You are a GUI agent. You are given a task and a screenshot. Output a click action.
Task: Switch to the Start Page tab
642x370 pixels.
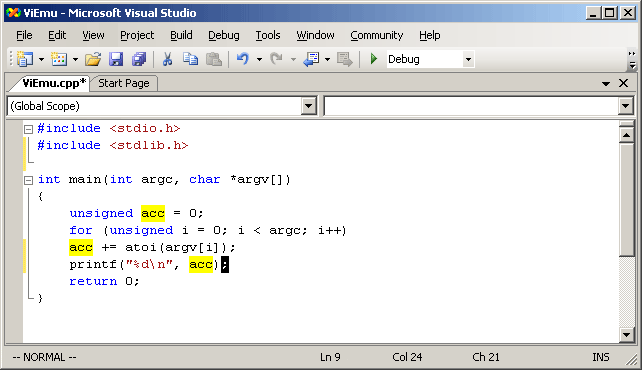(124, 83)
